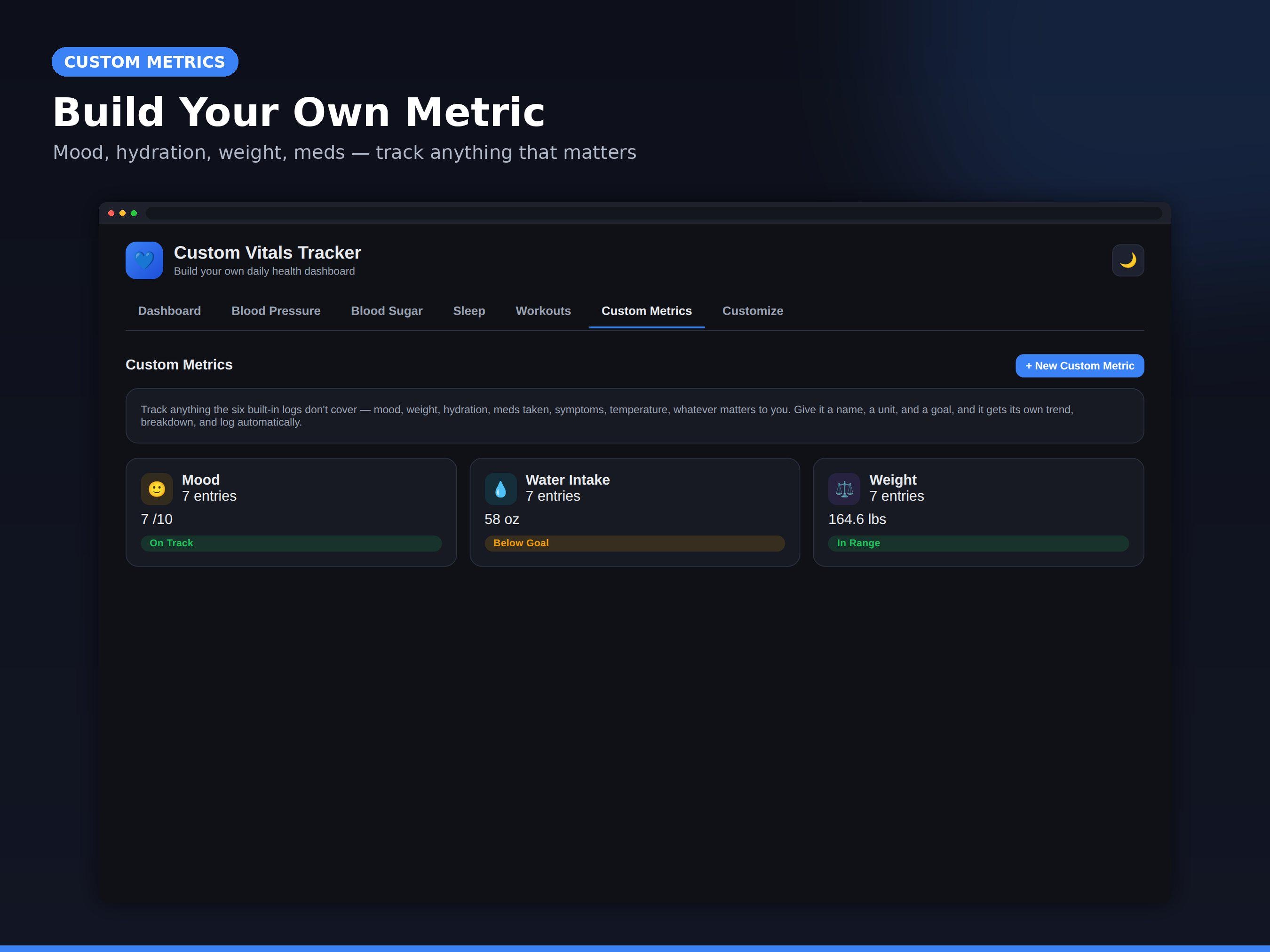Image resolution: width=1270 pixels, height=952 pixels.
Task: Click the CUSTOM METRICS badge at top
Action: coord(145,62)
